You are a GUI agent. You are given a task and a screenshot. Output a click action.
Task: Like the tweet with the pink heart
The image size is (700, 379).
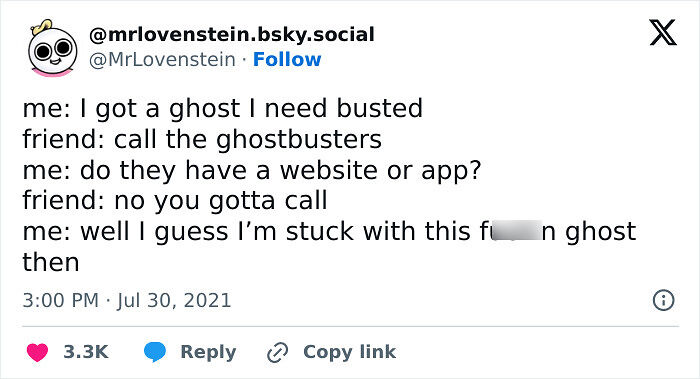38,352
